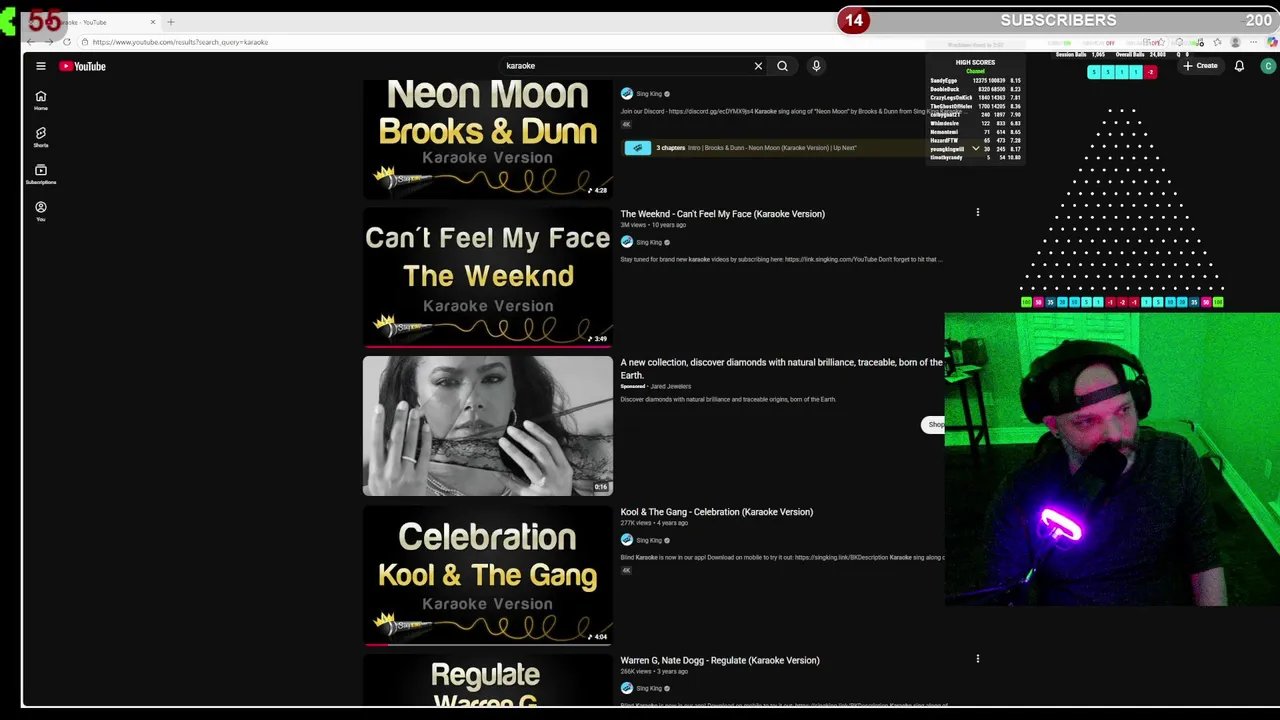The image size is (1280, 720).
Task: Open a new browser tab
Action: click(171, 22)
